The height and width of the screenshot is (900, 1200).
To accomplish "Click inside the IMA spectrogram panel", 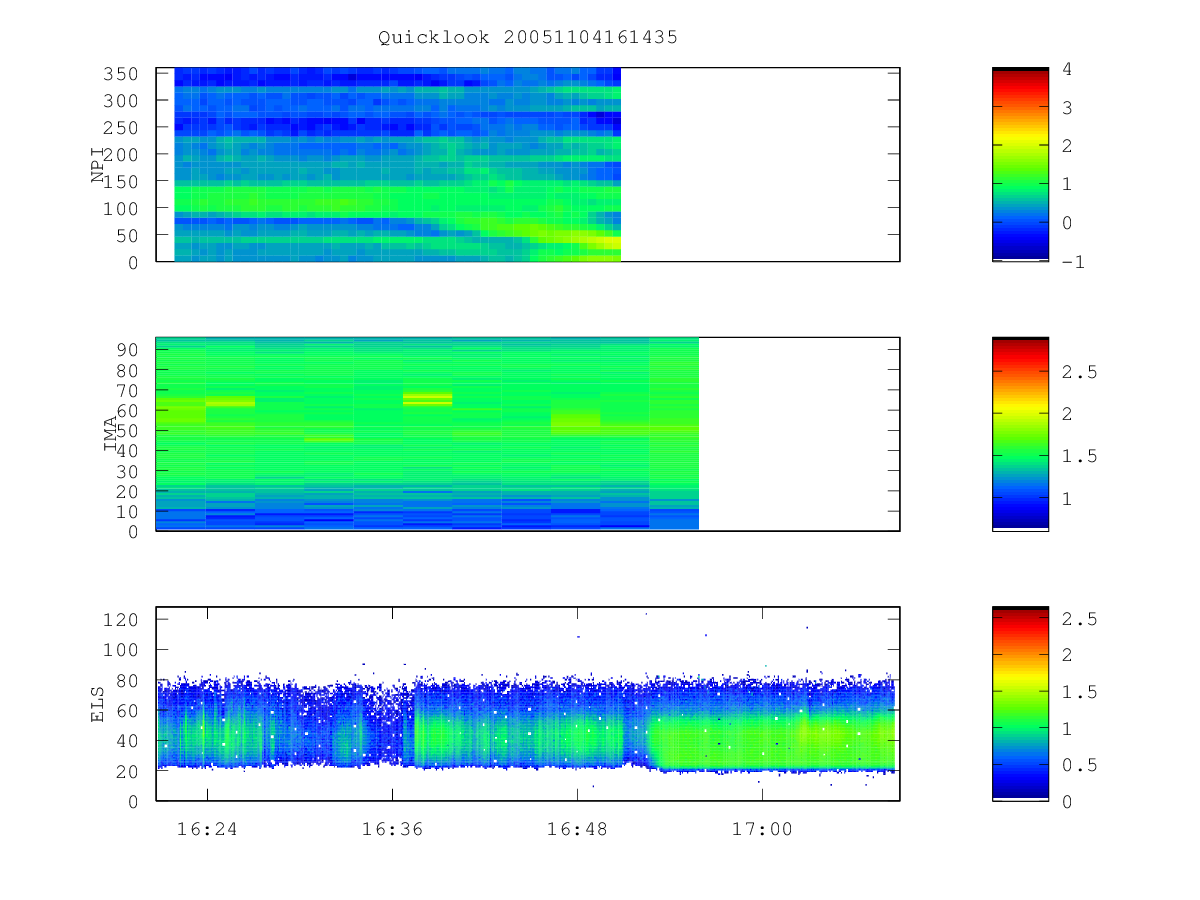I will (x=528, y=434).
